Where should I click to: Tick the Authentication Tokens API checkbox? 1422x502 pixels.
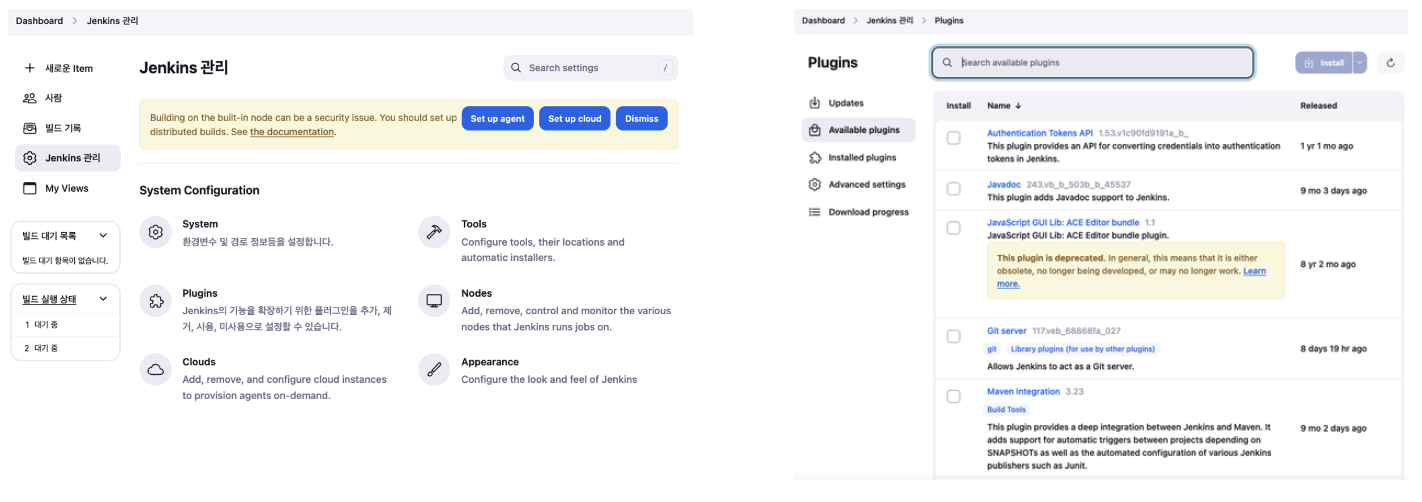pos(954,138)
